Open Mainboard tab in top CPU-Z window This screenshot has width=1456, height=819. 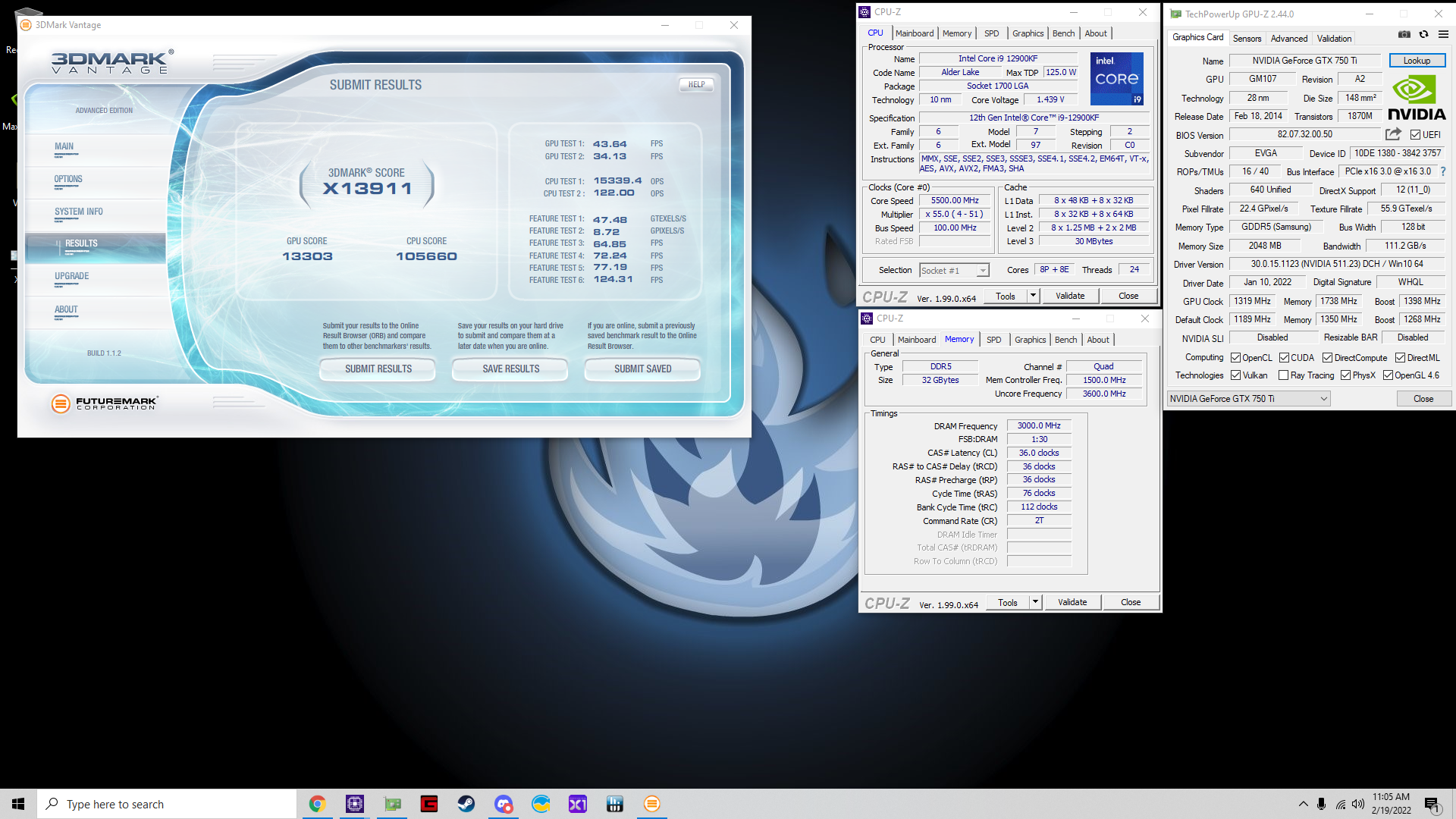tap(915, 33)
